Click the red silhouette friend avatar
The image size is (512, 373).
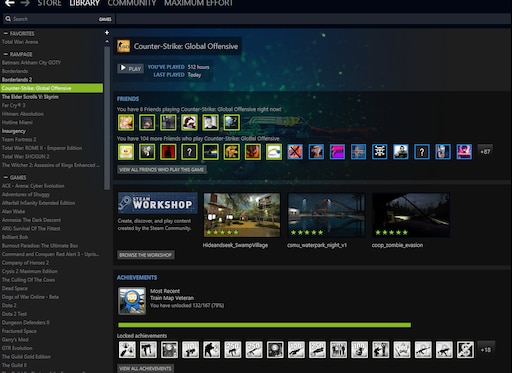tap(168, 152)
